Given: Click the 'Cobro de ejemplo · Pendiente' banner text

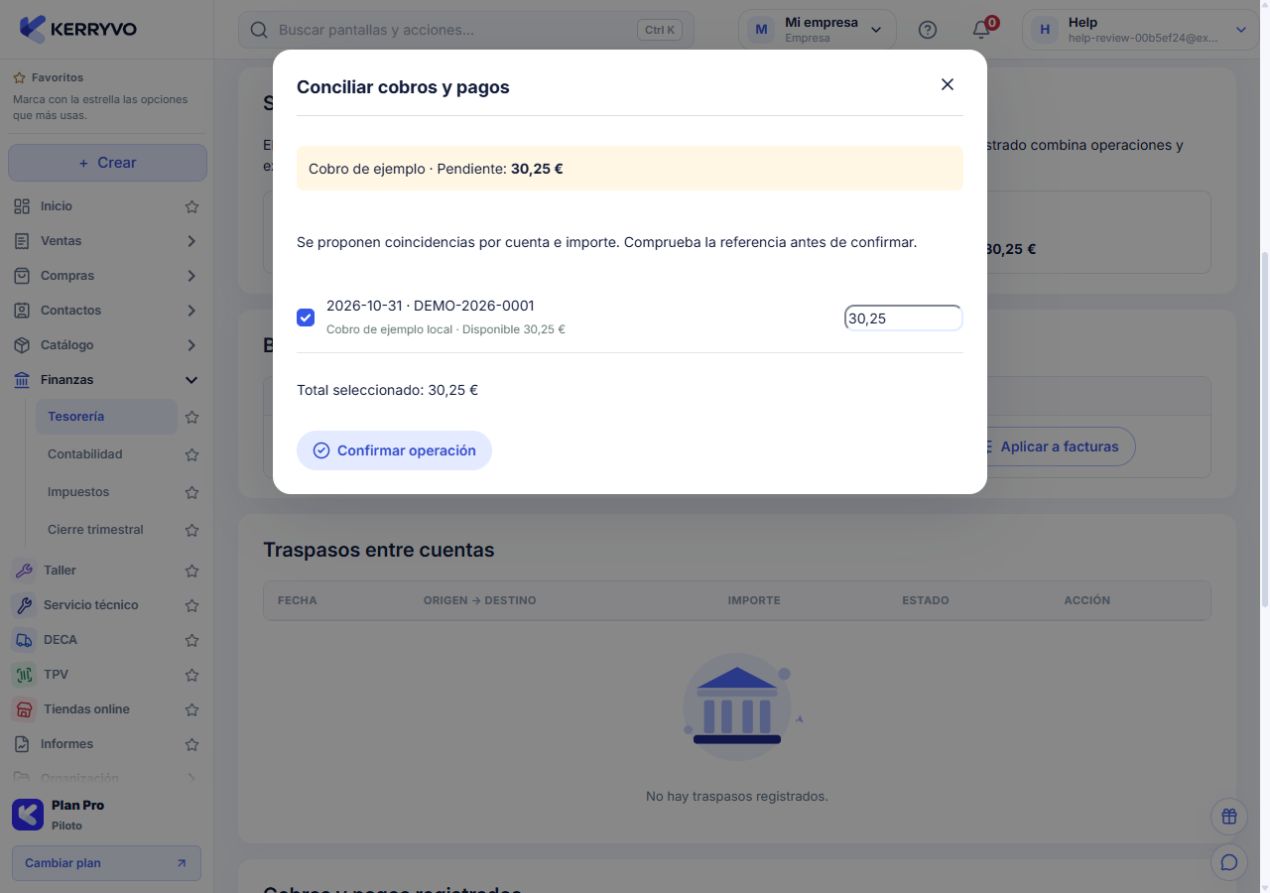Looking at the screenshot, I should (435, 169).
